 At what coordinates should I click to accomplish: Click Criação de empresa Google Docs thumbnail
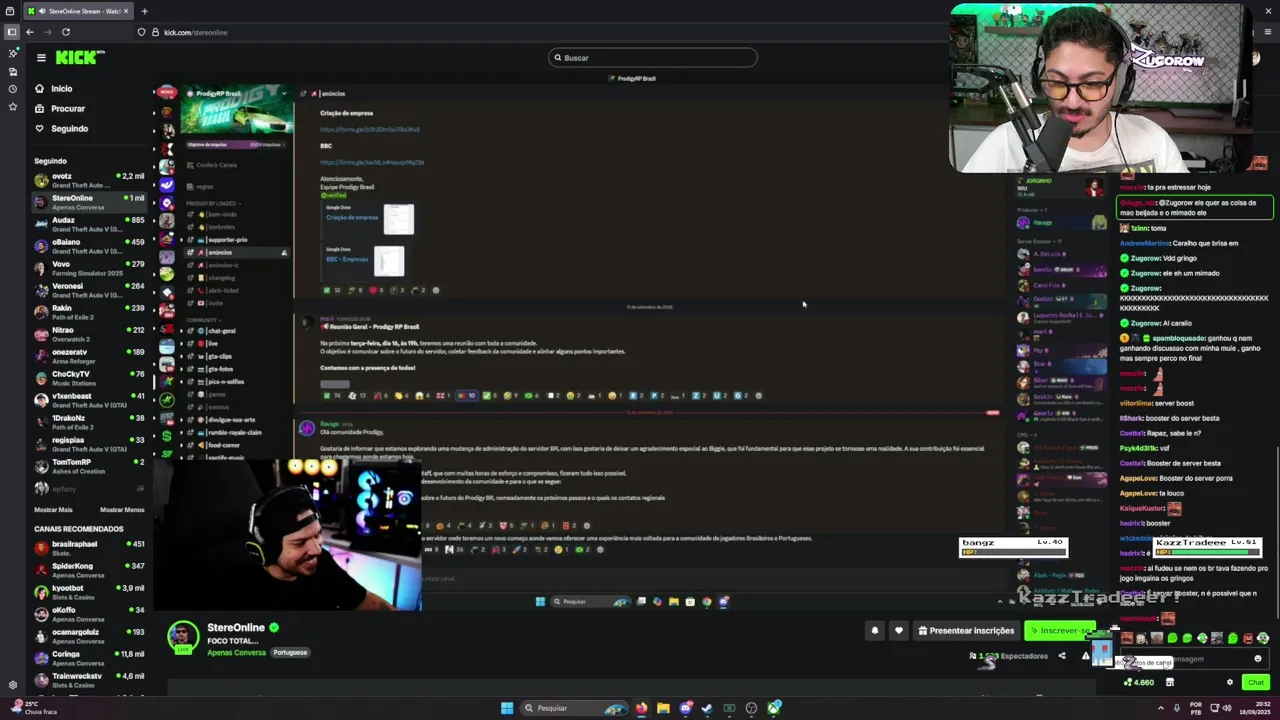coord(398,219)
